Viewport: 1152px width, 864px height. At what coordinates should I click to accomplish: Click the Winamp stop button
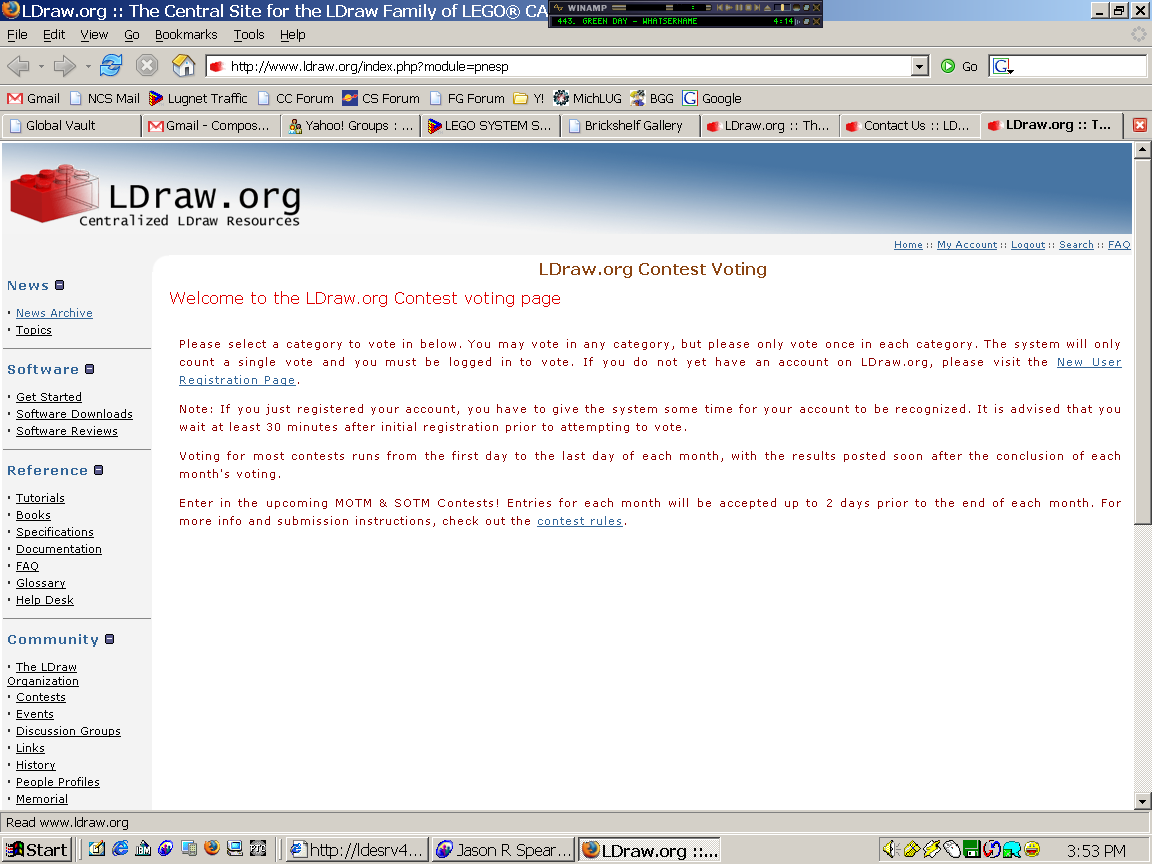pyautogui.click(x=748, y=7)
